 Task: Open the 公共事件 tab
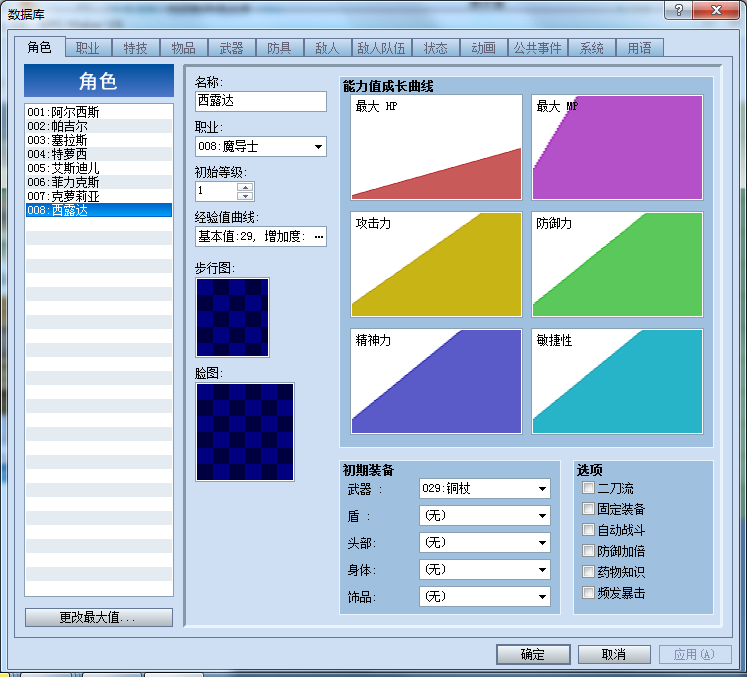pos(538,48)
